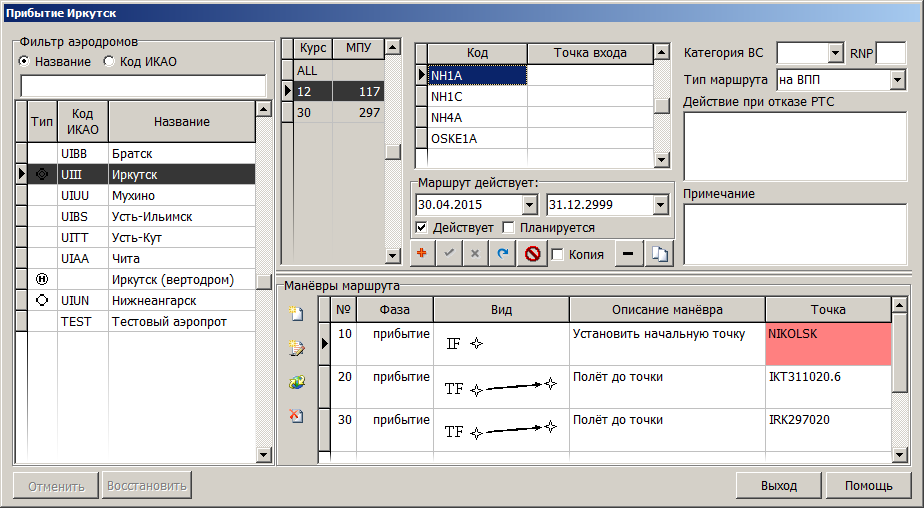The image size is (924, 508).
Task: Open the 30.04.2015 start date dropdown
Action: [x=531, y=204]
